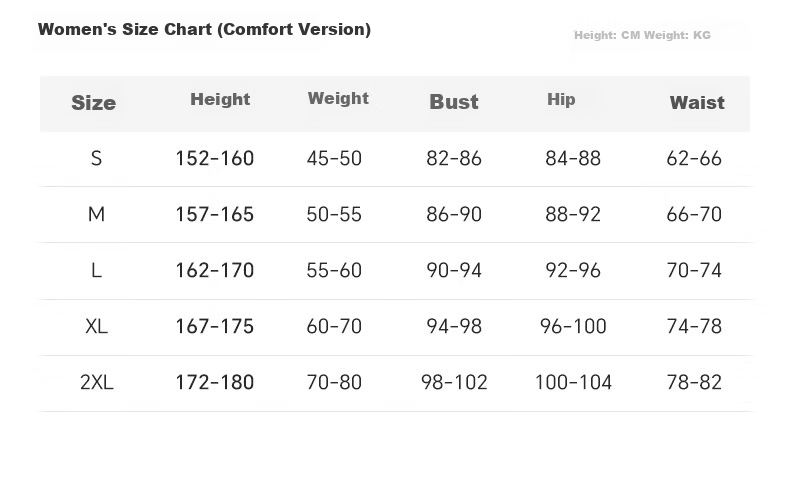
Task: Click the 78-82 waist cell
Action: (694, 382)
